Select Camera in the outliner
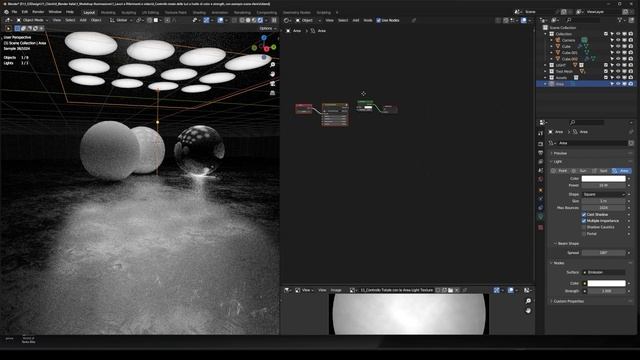Viewport: 640px width, 360px height. pyautogui.click(x=568, y=40)
